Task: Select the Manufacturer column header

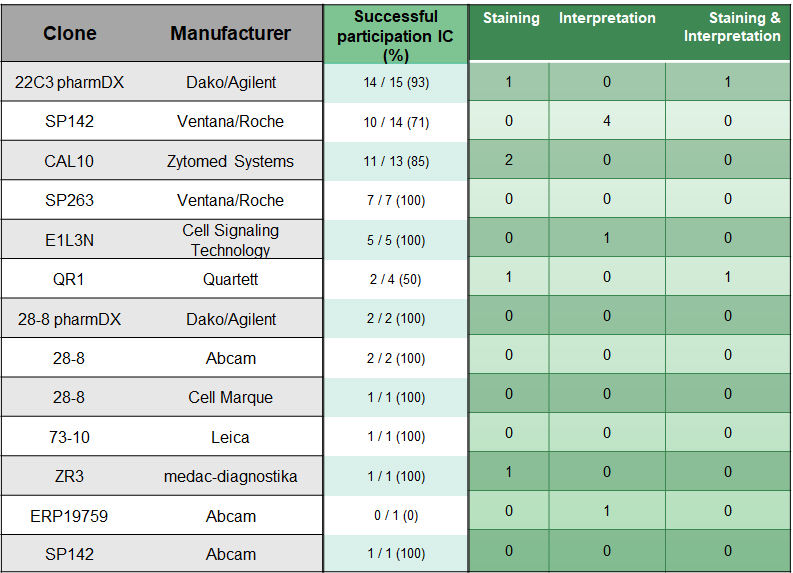Action: pyautogui.click(x=230, y=34)
